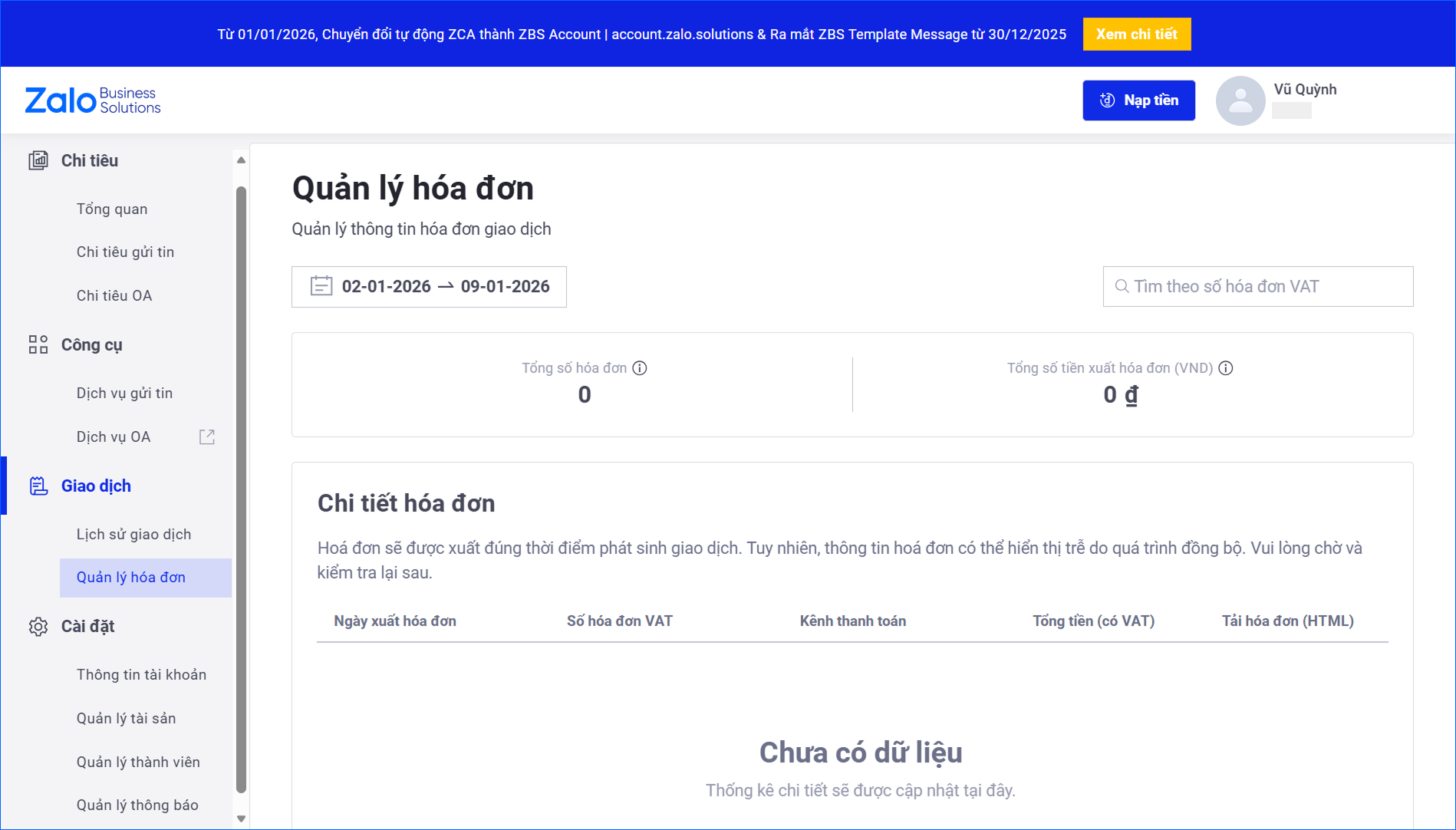Image resolution: width=1456 pixels, height=830 pixels.
Task: Click the Công cụ grid icon
Action: click(x=38, y=344)
